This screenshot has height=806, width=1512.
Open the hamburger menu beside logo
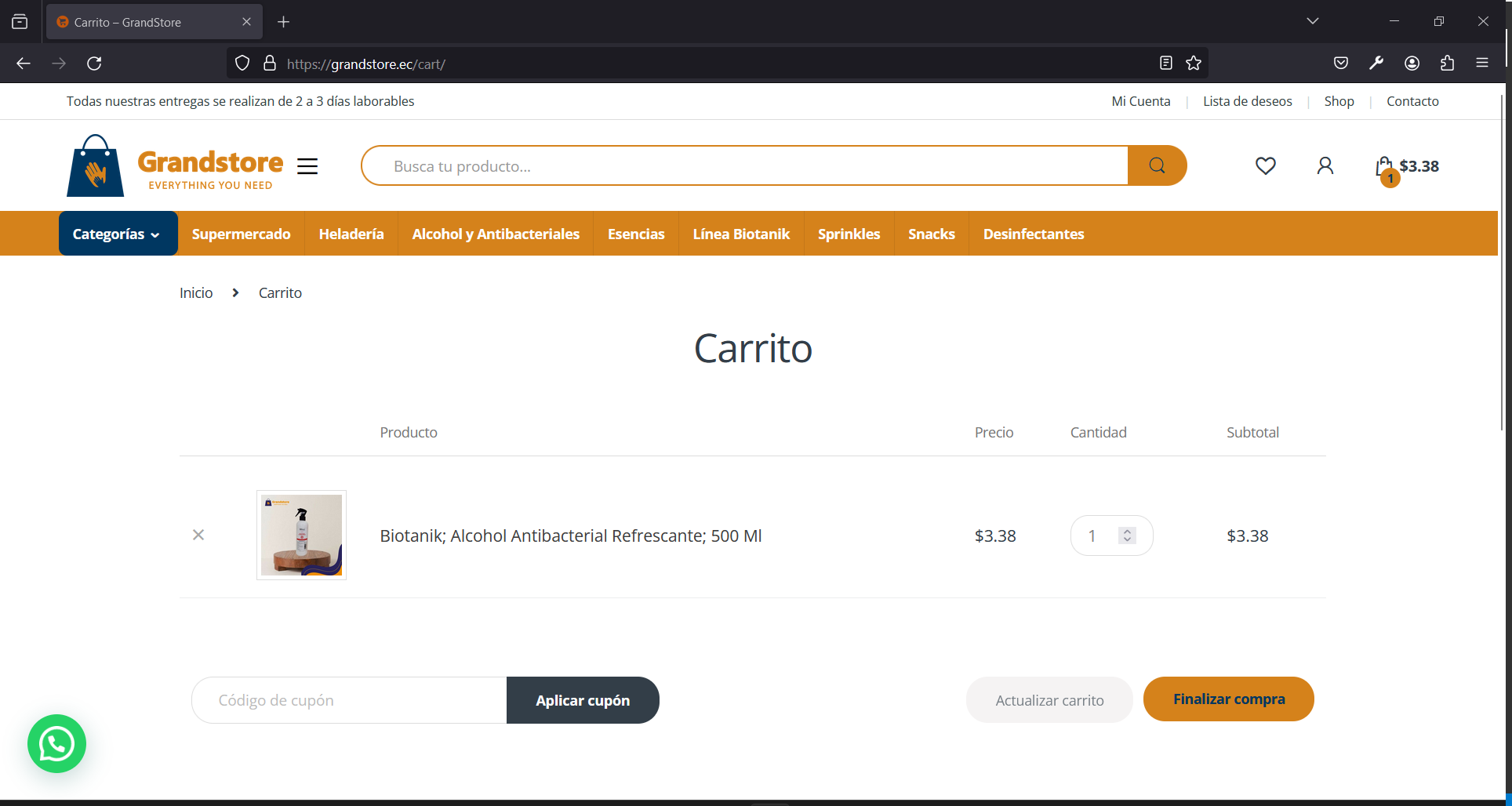[307, 165]
